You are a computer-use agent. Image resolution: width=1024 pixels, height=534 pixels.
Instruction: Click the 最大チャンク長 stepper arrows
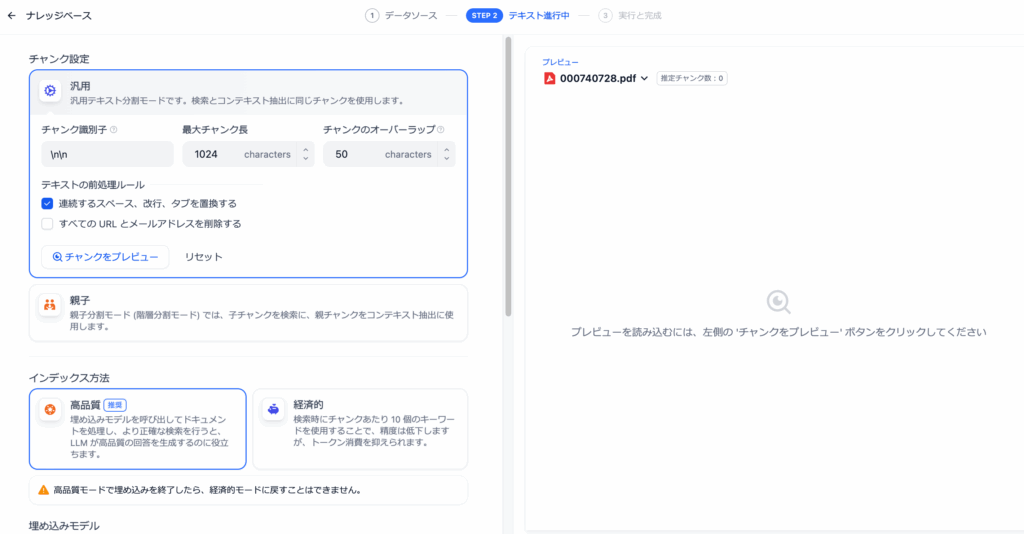pyautogui.click(x=305, y=154)
